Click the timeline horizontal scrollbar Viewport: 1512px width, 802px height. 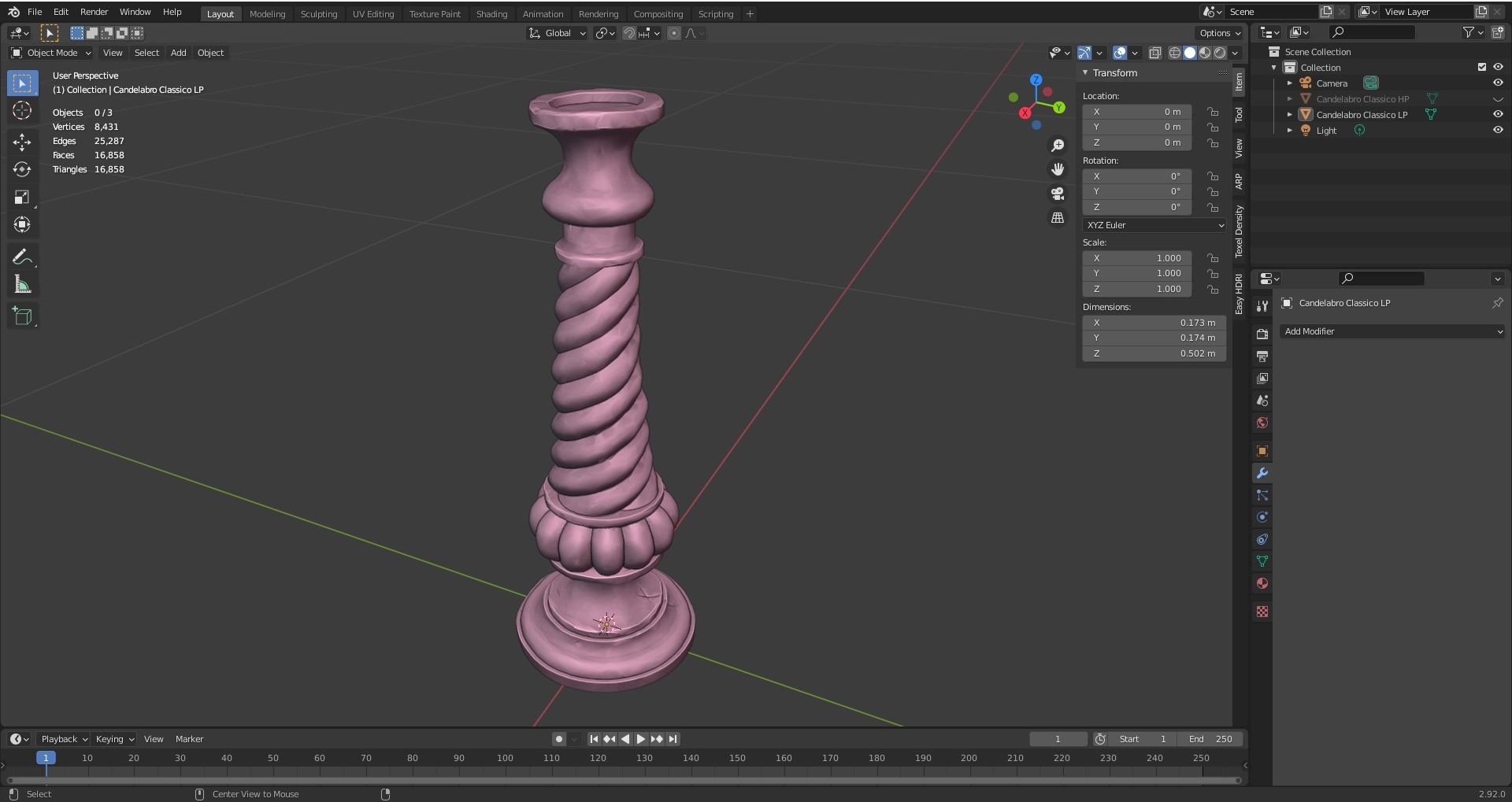624,781
